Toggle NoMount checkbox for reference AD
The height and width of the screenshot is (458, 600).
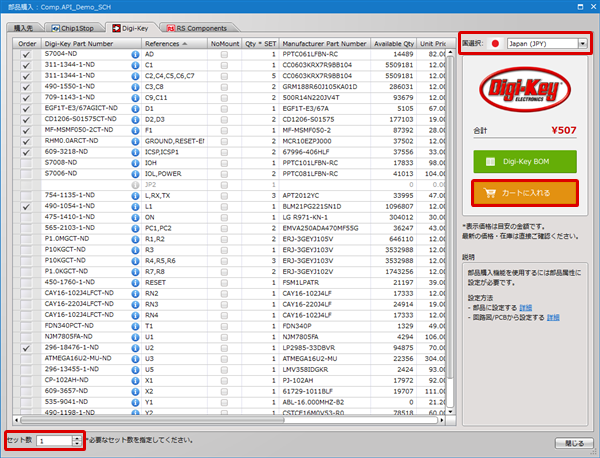pos(224,55)
